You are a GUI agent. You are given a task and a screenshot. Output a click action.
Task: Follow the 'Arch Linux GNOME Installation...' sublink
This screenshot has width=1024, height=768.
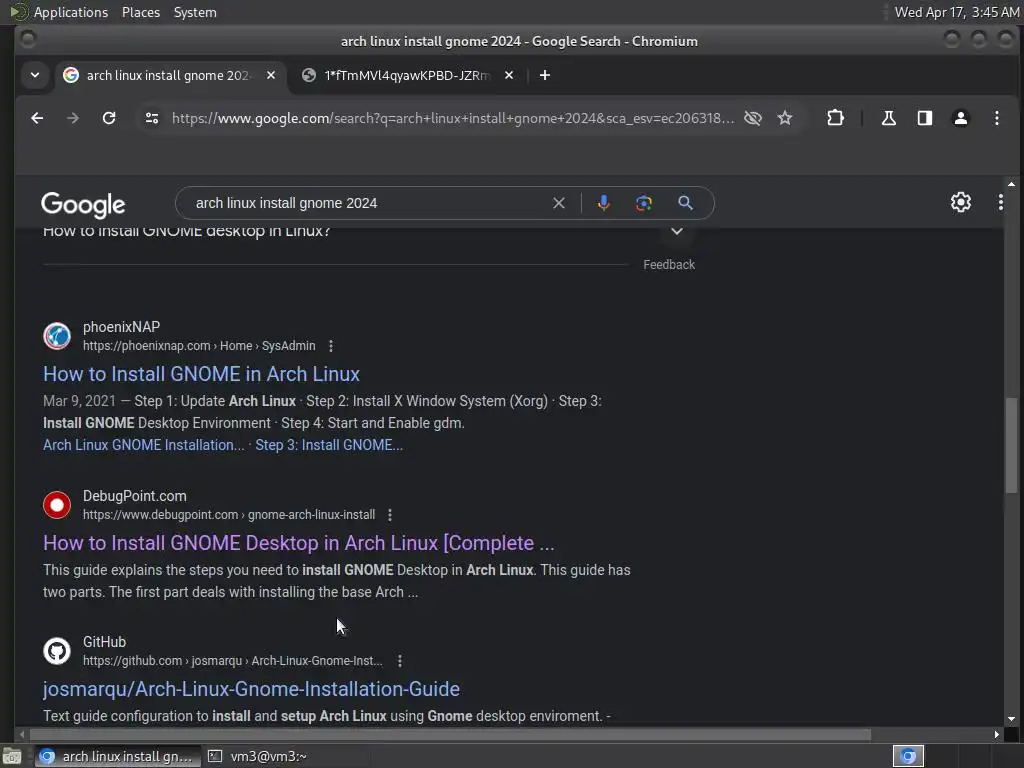(x=144, y=445)
